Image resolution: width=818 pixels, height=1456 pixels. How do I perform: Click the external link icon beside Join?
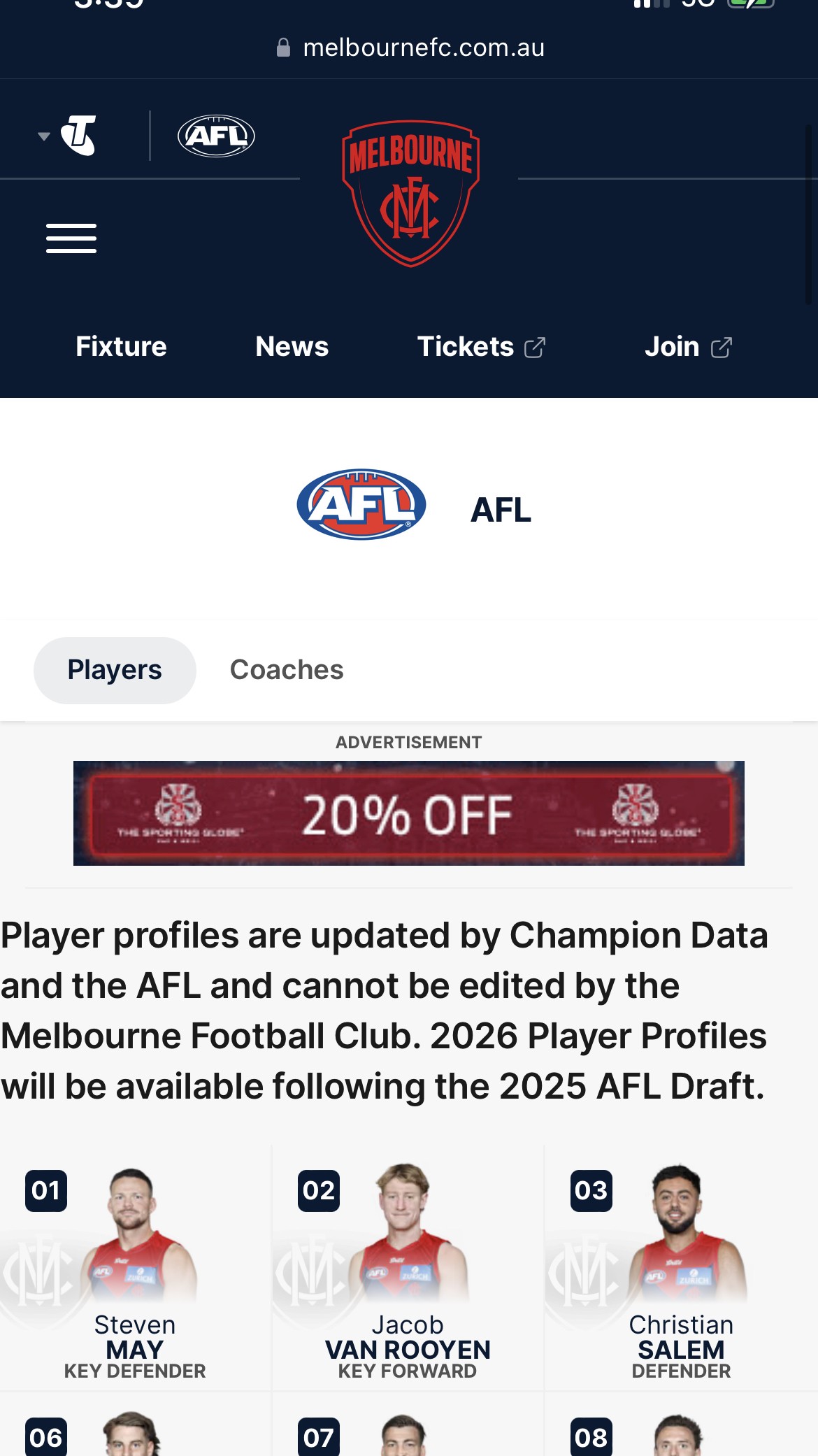[x=722, y=348]
